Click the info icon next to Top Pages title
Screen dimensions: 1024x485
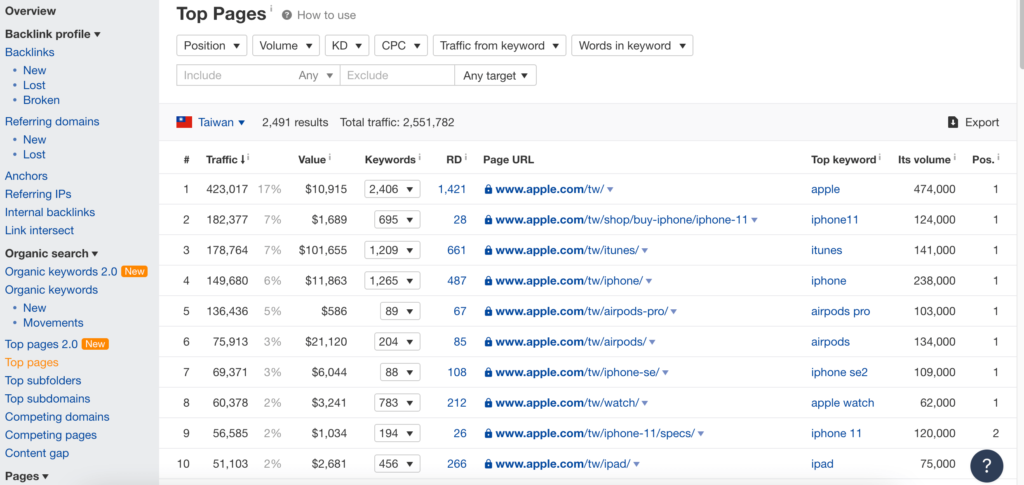(x=271, y=8)
